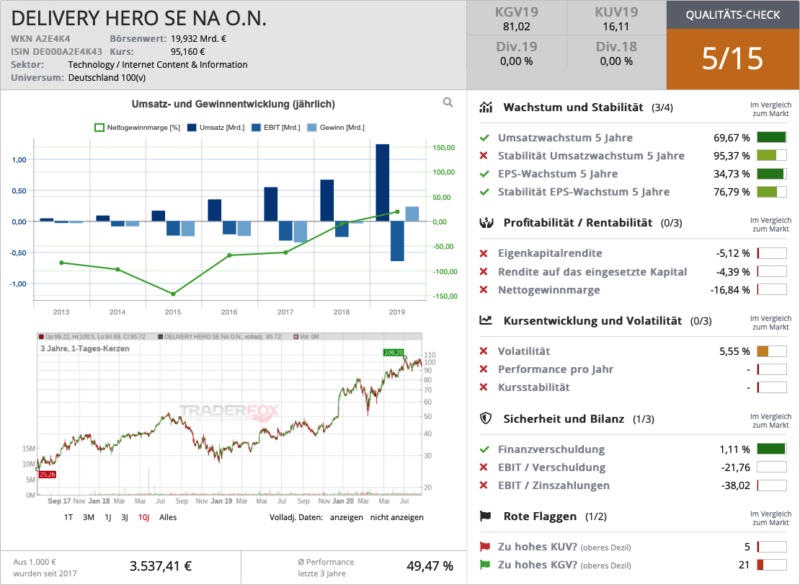
Task: Click the green check next to Finanzverschuldung
Action: 484,449
